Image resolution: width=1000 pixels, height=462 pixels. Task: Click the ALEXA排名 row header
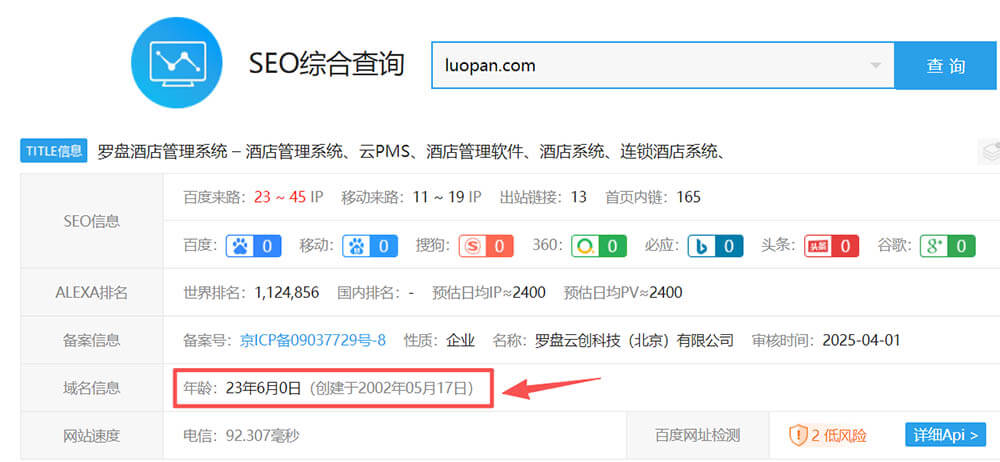[92, 293]
